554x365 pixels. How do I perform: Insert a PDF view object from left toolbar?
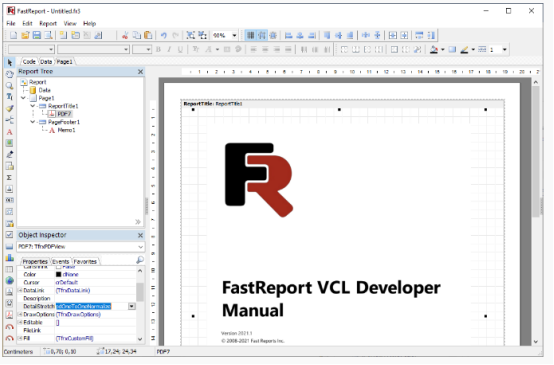[x=10, y=315]
